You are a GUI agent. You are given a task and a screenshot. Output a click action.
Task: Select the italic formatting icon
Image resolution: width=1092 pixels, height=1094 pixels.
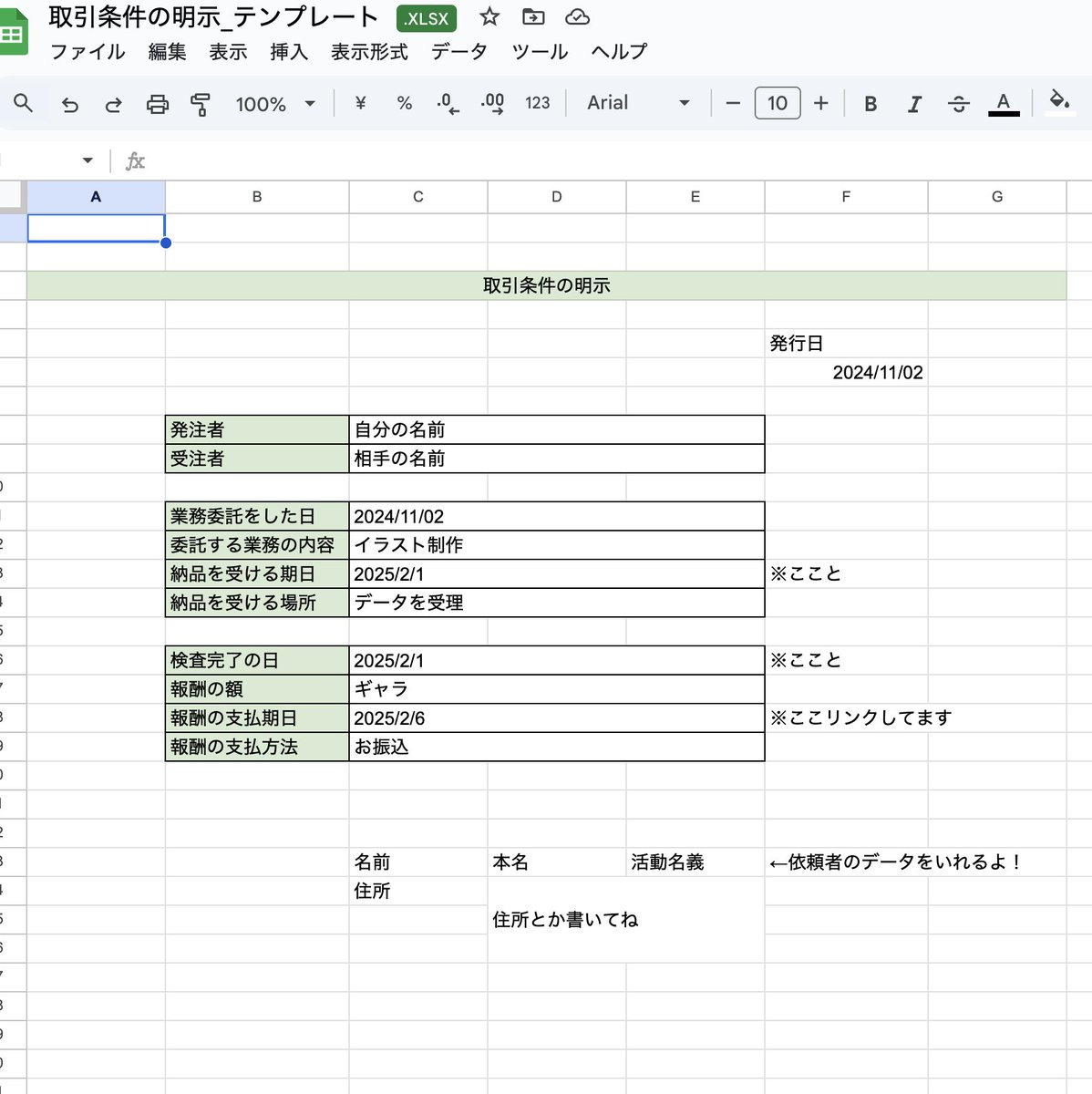[x=914, y=103]
